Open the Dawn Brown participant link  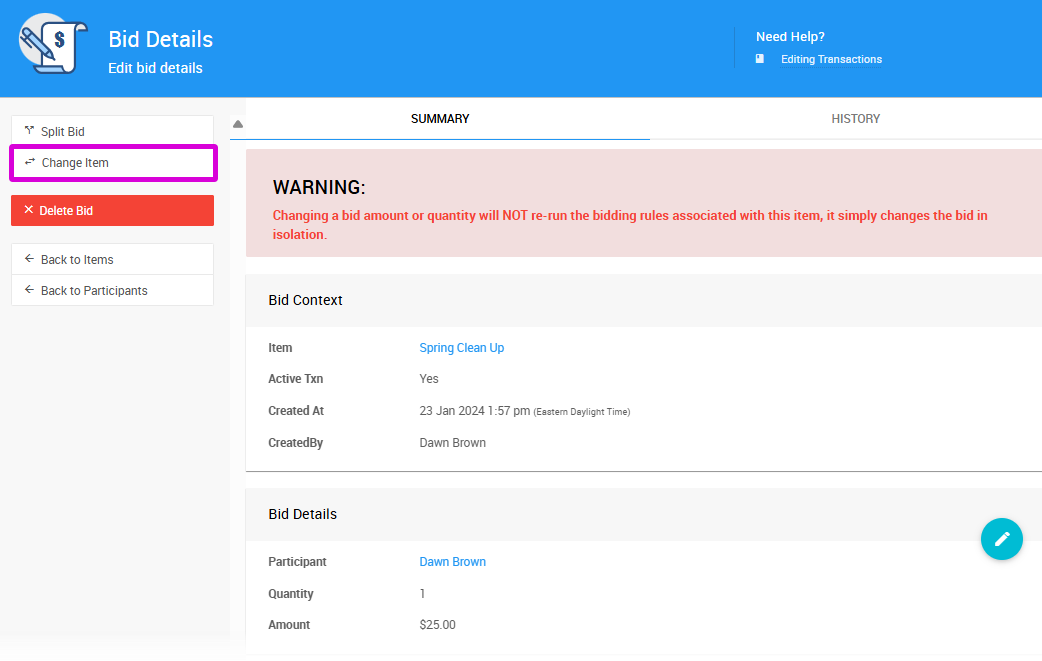[x=452, y=562]
